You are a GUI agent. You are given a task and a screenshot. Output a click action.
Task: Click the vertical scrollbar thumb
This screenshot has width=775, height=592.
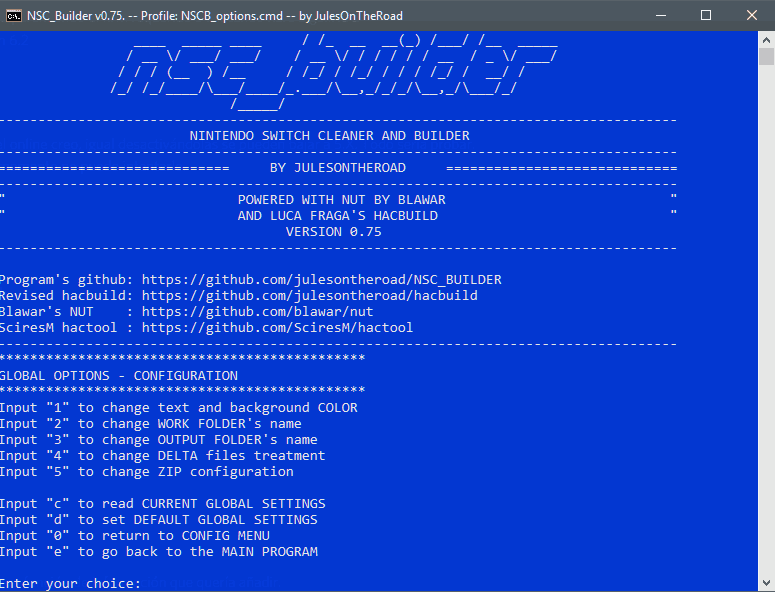766,56
